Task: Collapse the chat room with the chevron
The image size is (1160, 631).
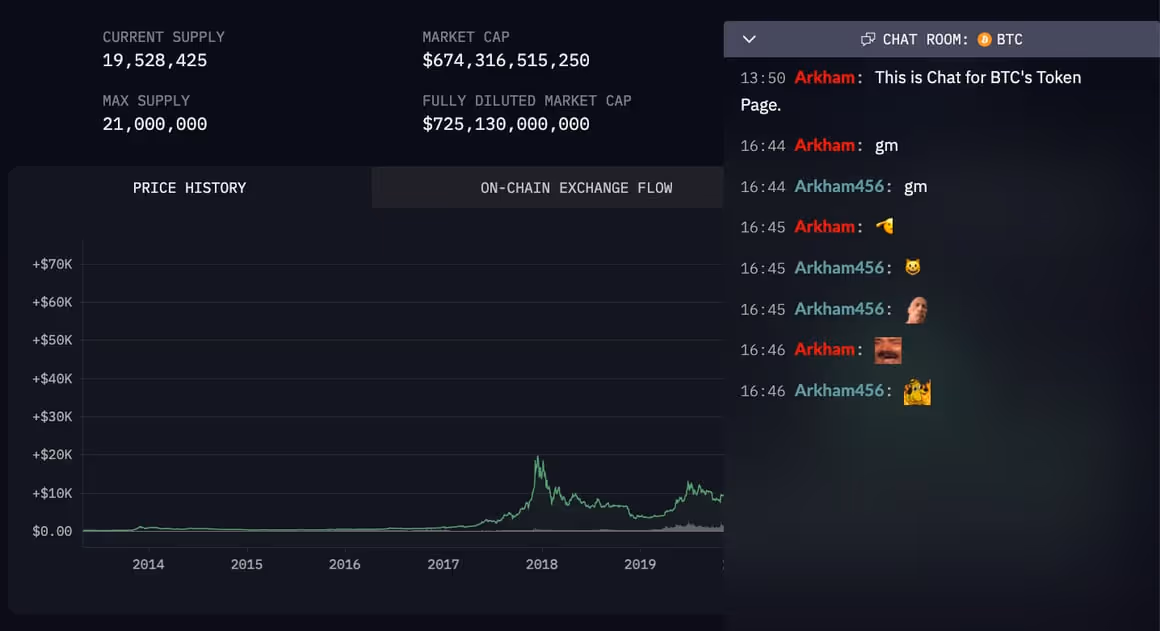Action: coord(749,39)
